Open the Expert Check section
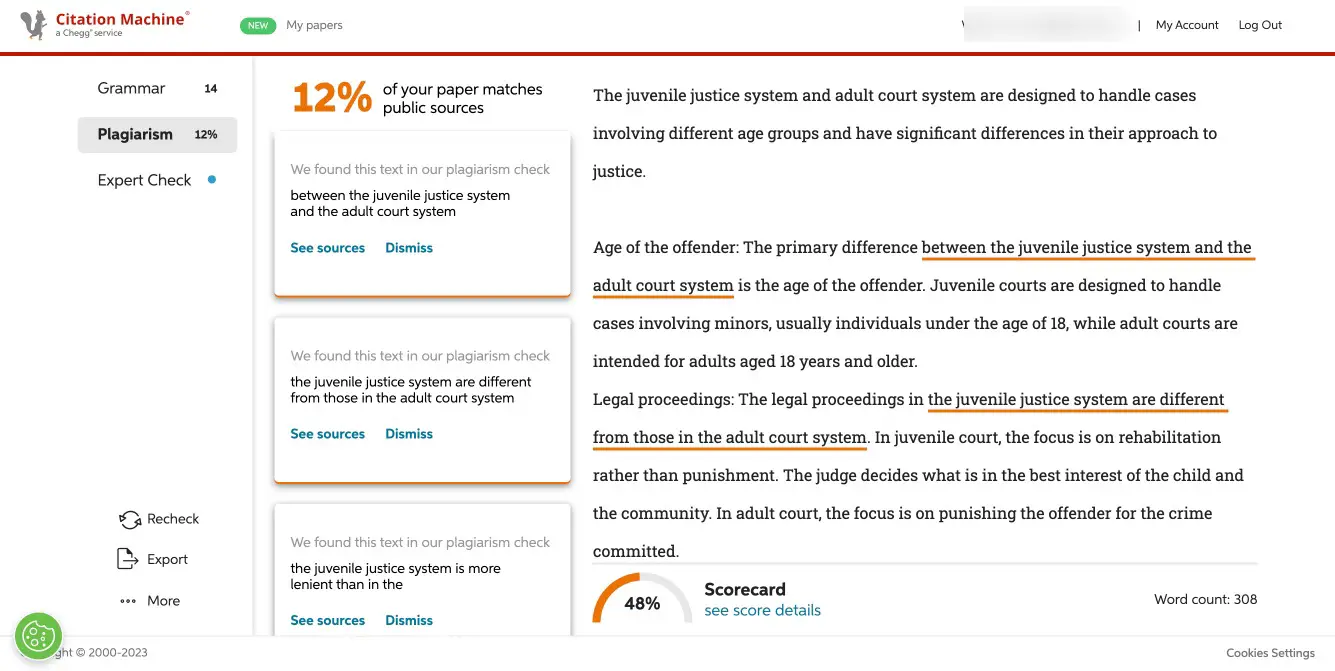The width and height of the screenshot is (1335, 671). click(144, 180)
